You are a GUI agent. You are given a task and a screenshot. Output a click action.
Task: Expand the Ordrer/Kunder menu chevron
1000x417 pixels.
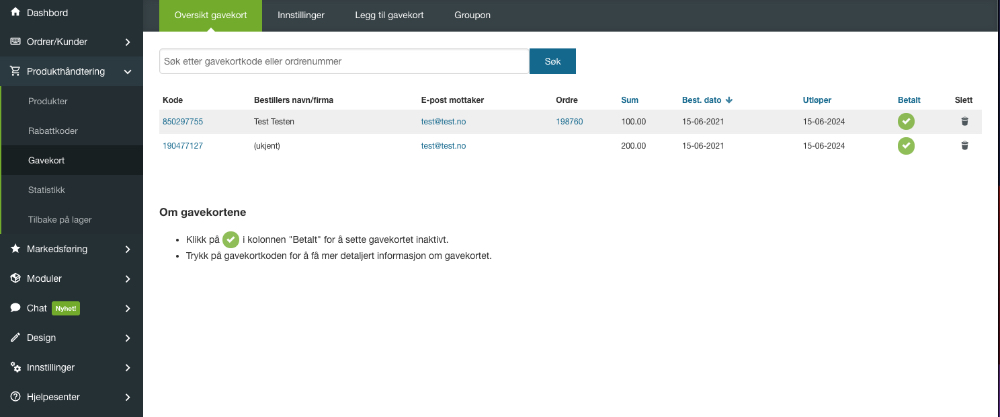(x=128, y=42)
